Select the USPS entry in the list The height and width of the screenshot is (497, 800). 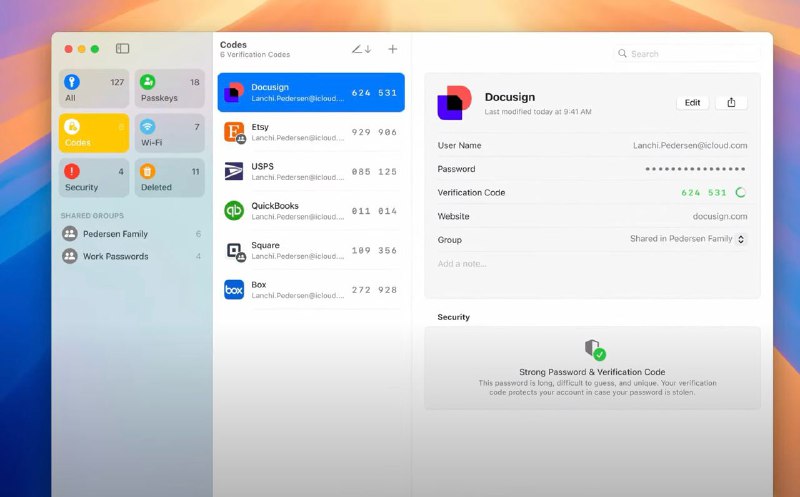tap(311, 171)
